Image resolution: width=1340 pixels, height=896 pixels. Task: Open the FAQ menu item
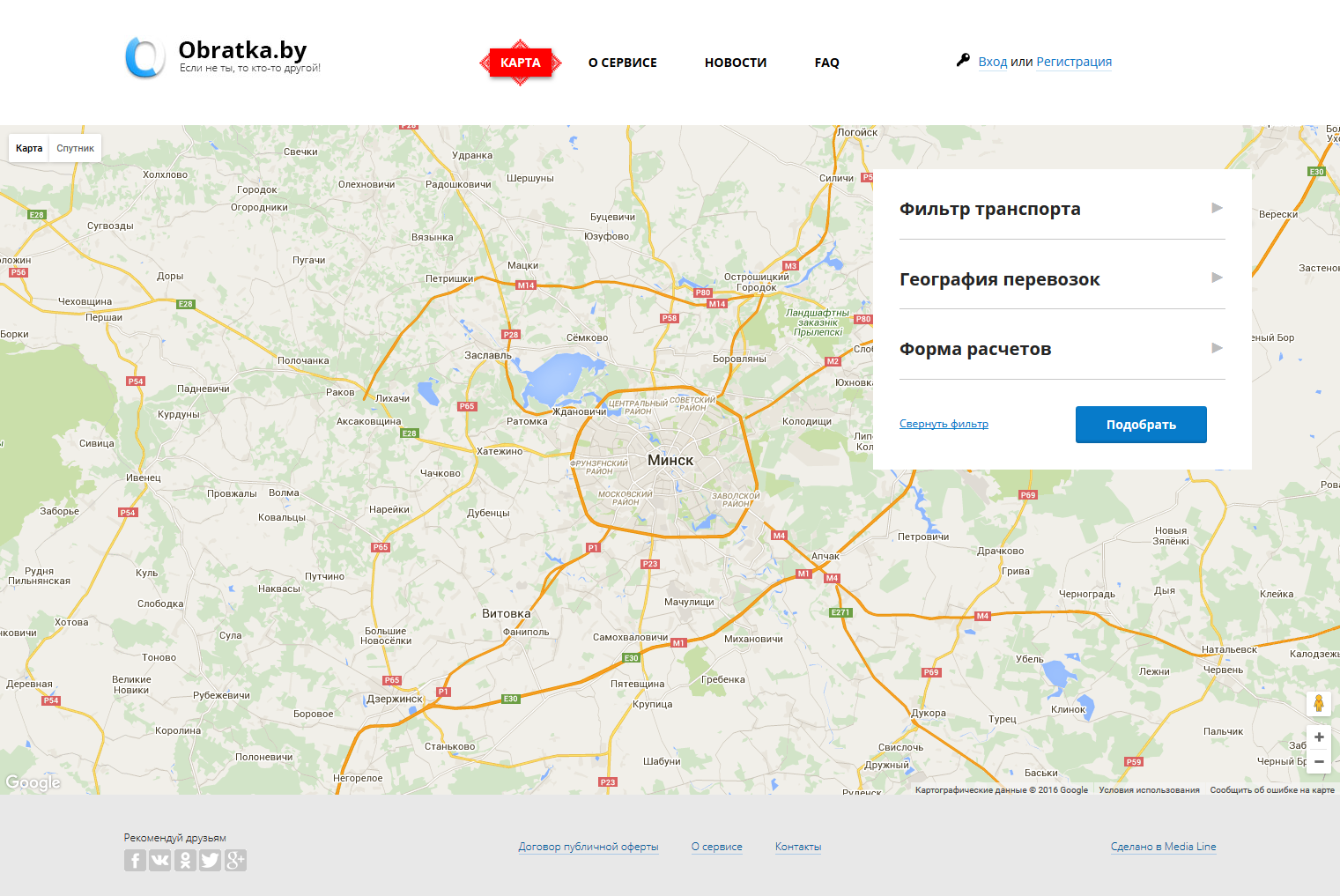[826, 63]
